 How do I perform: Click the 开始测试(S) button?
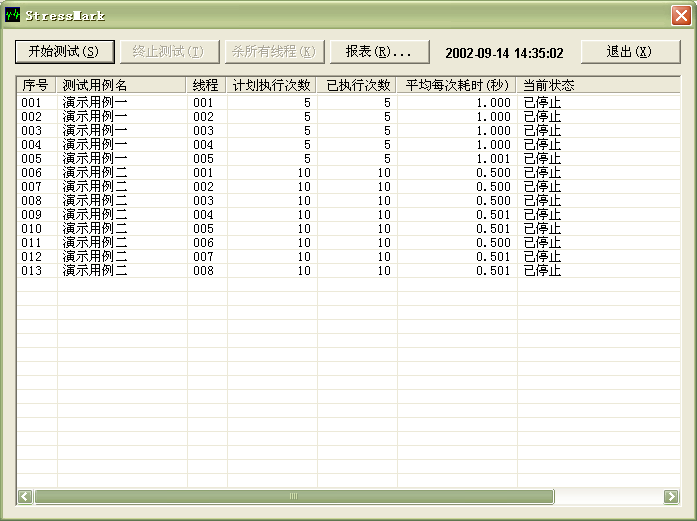tap(65, 52)
